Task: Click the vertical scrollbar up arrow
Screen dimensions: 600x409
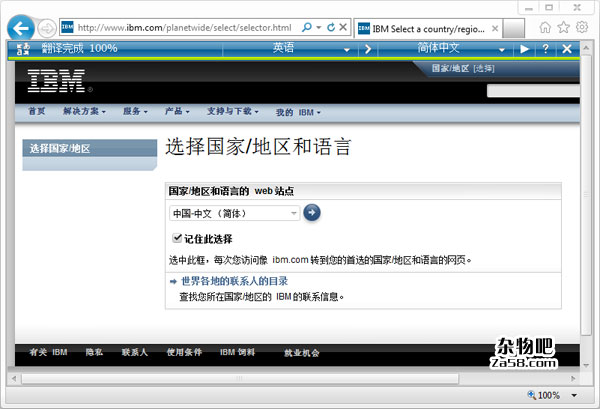Action: click(586, 48)
